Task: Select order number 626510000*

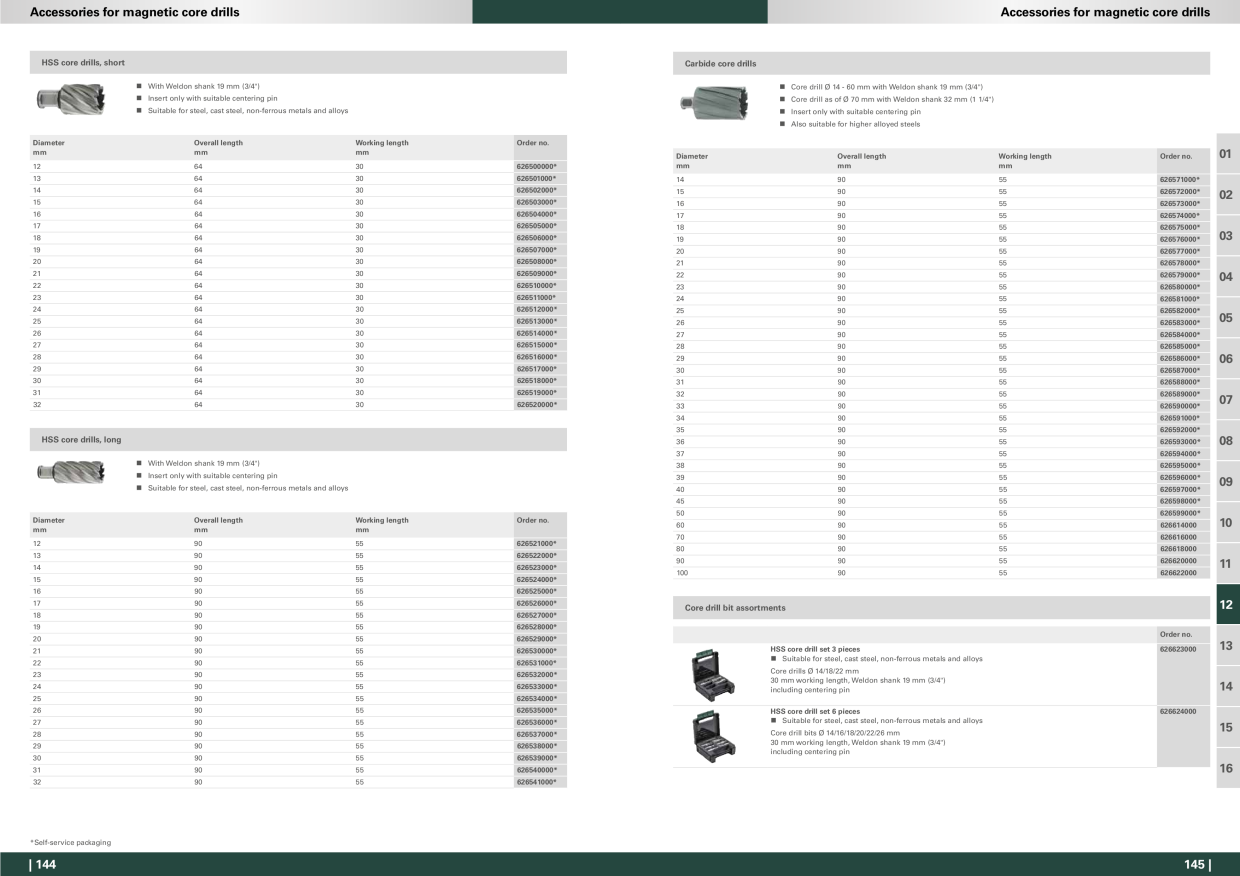Action: 536,285
